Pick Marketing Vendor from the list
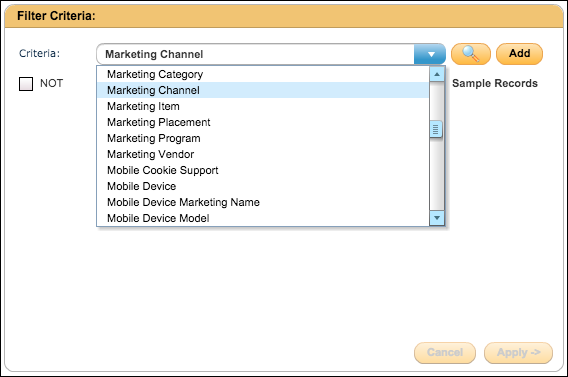 [263, 154]
